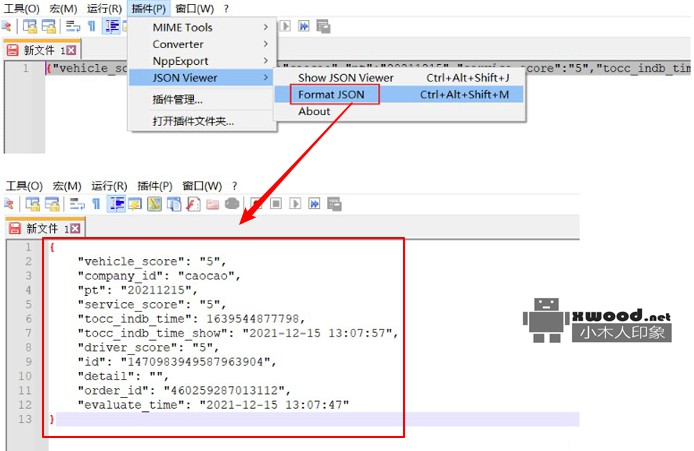Close the 新文件 1 tab in upper window
Screen dimensions: 694x451
point(71,50)
